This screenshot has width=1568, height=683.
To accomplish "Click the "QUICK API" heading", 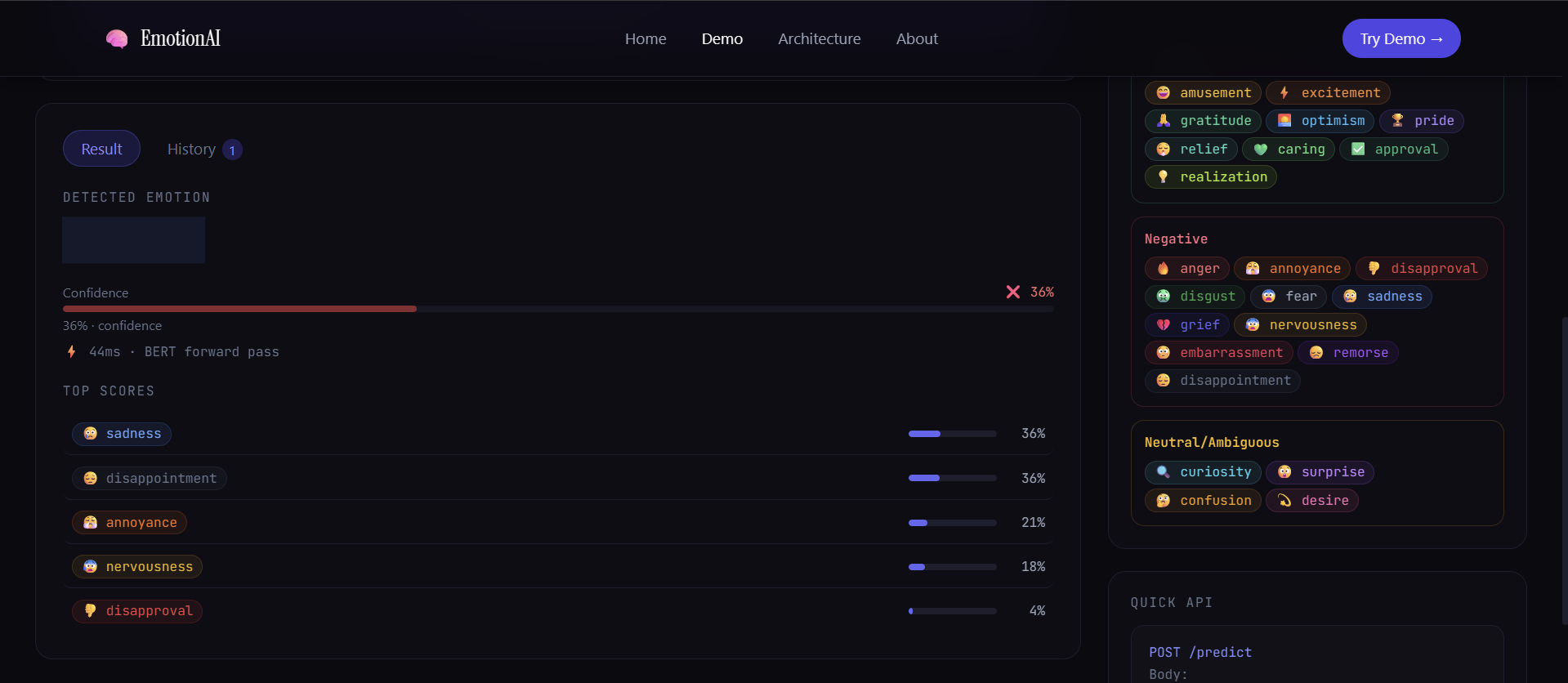I will (1172, 603).
